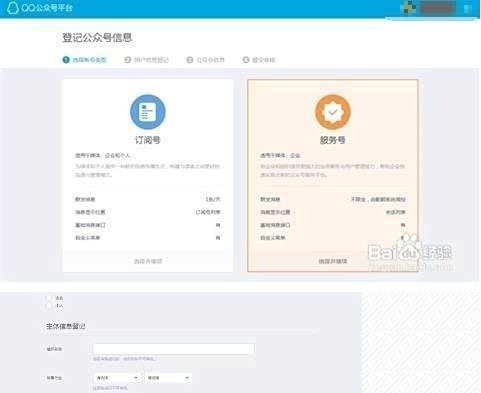The height and width of the screenshot is (393, 481).
Task: Select the first radio option above 主体信息登记
Action: click(x=49, y=298)
